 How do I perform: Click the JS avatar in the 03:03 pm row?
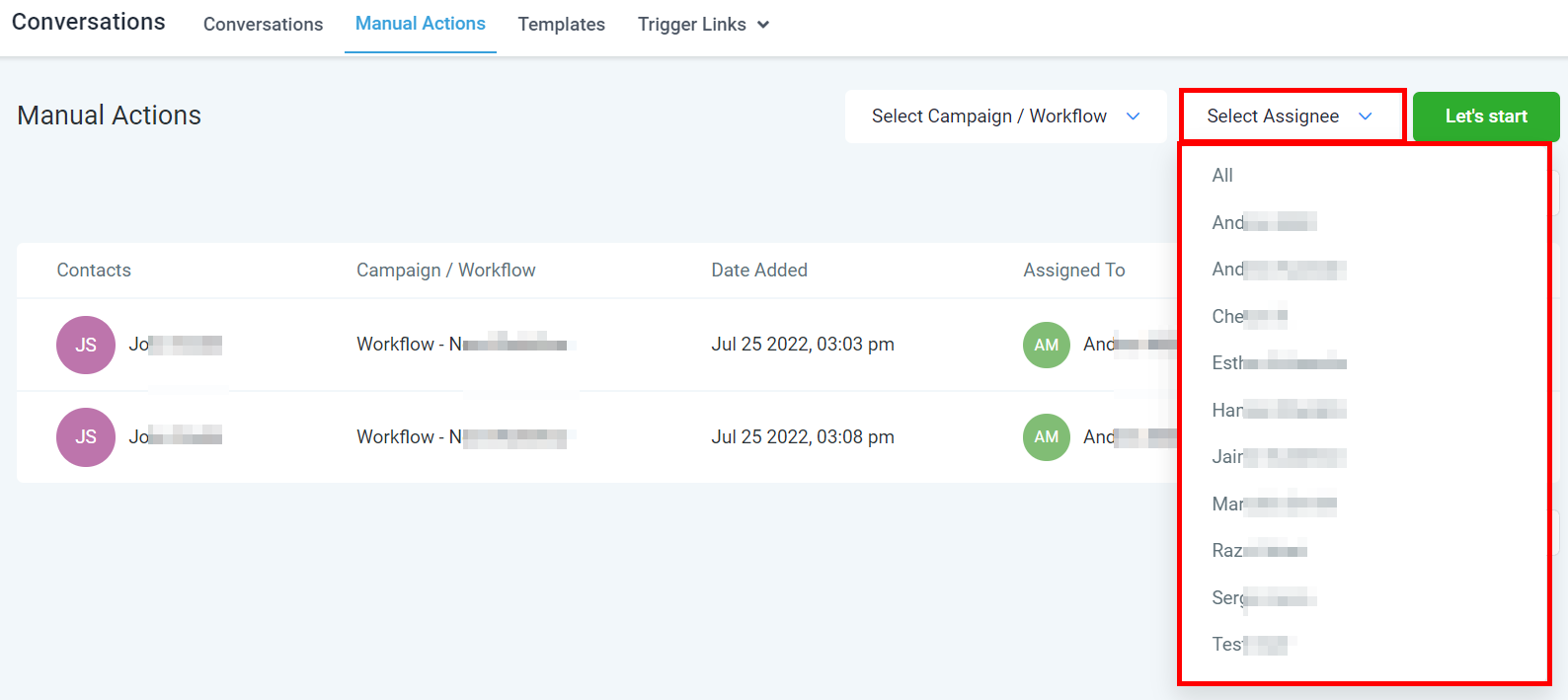(86, 345)
